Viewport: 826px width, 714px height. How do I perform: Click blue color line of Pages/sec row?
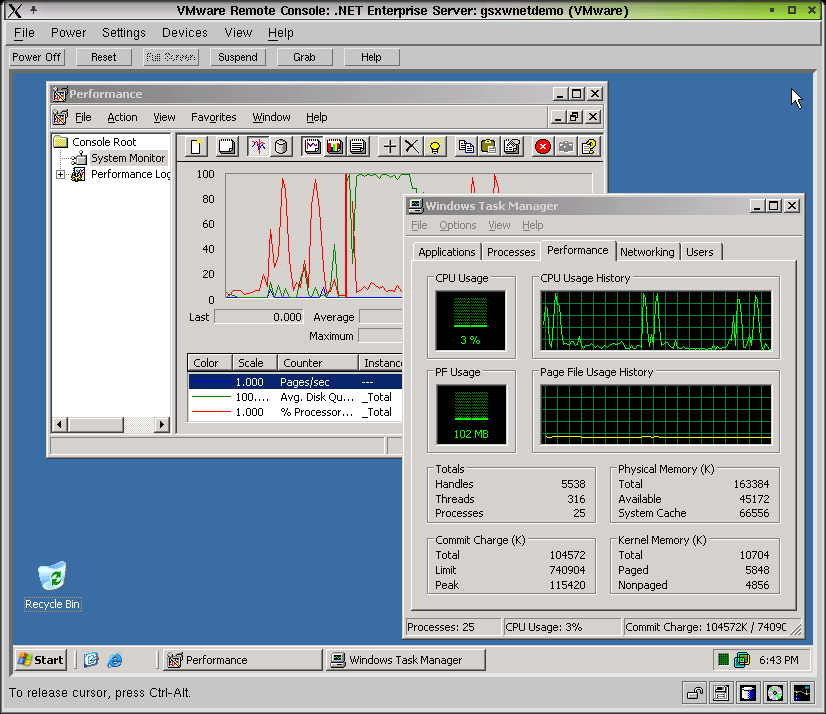pos(211,382)
